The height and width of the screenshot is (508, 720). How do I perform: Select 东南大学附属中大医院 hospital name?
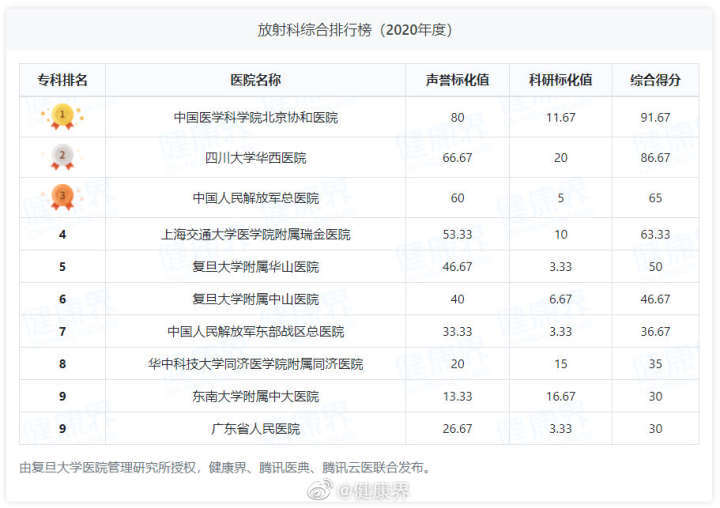click(x=256, y=396)
